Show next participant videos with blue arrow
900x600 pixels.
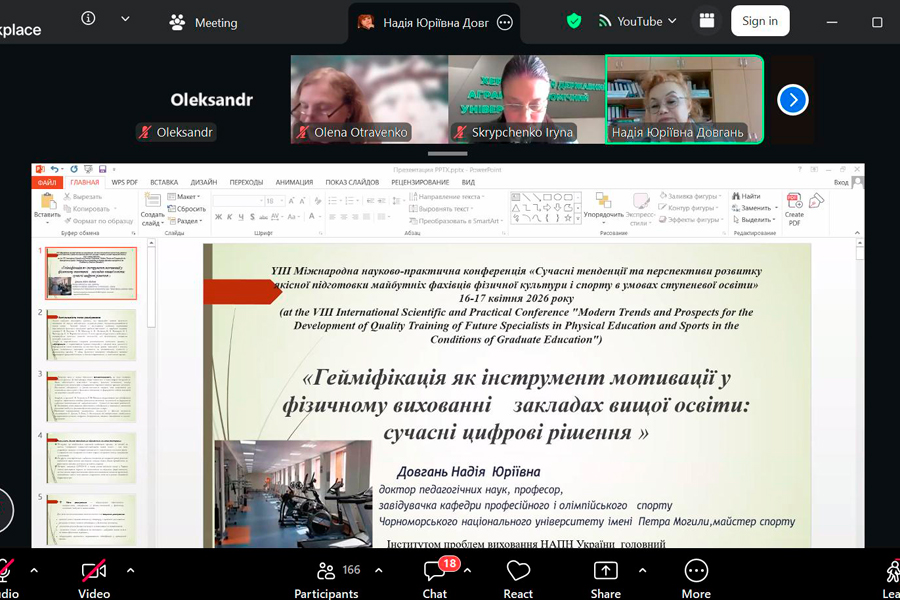click(x=793, y=100)
